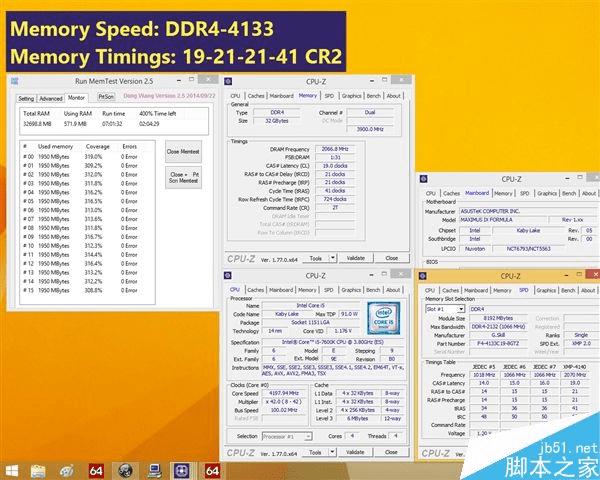Viewport: 600px width, 480px height.
Task: Click CPU-Z SPD window title icon
Action: tap(422, 276)
